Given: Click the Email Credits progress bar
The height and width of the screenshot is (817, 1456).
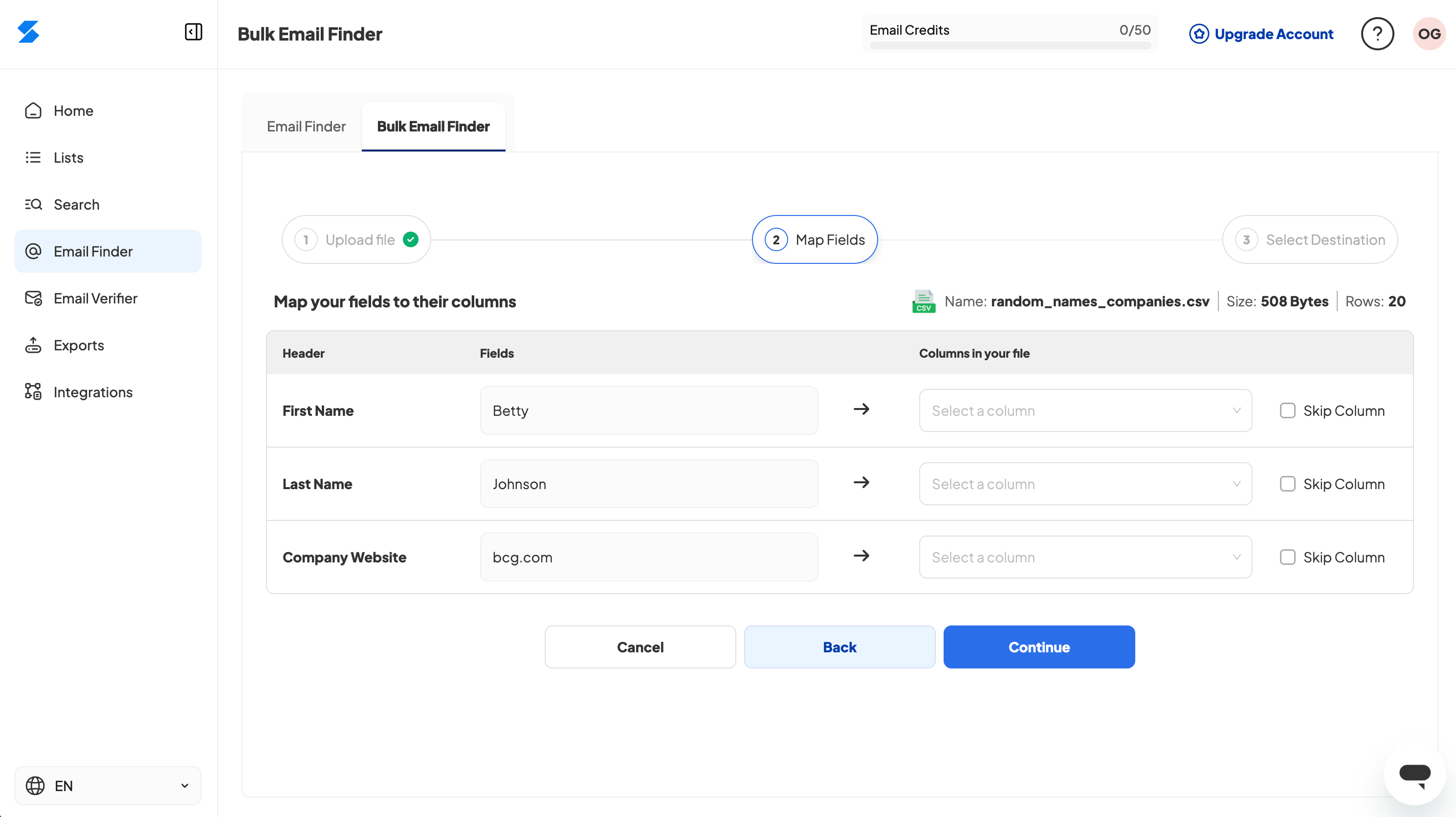Looking at the screenshot, I should 1010,45.
